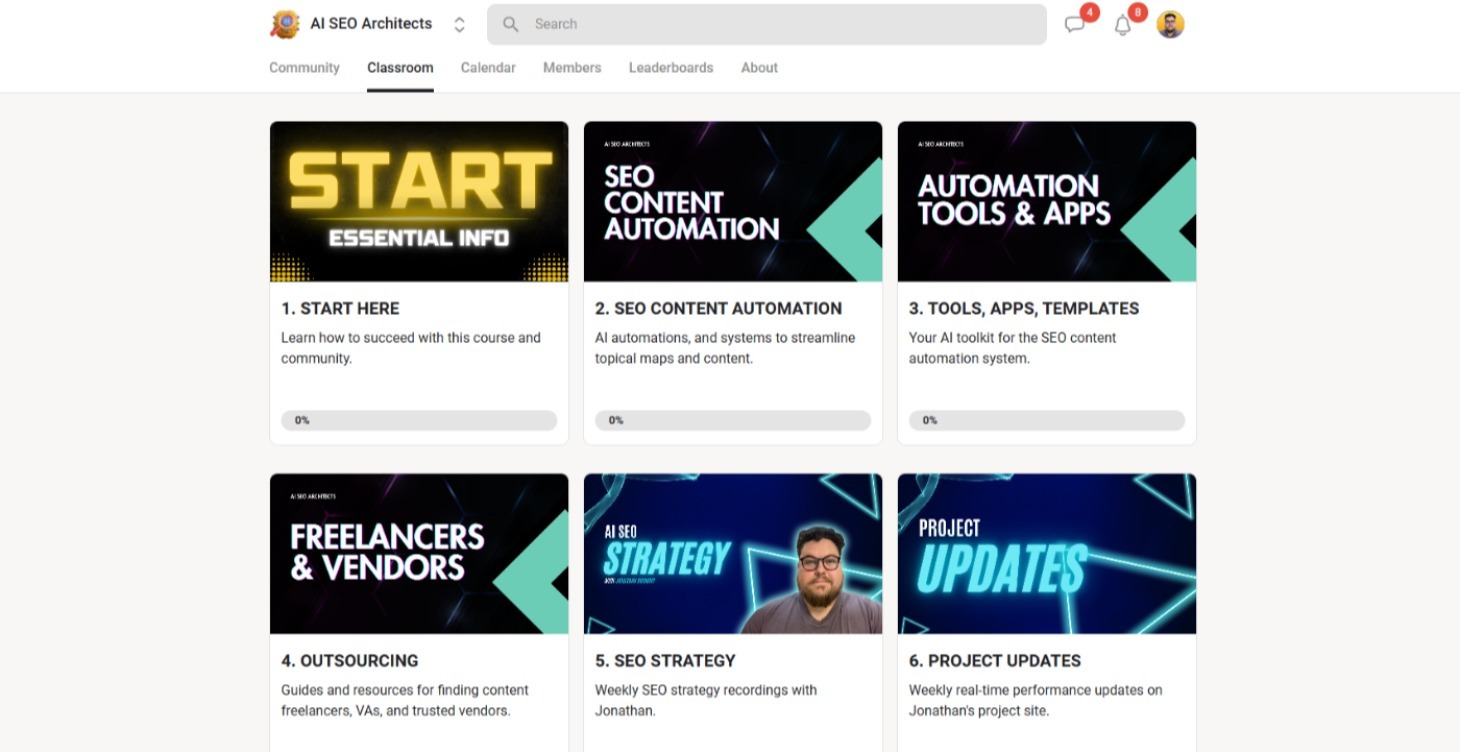Open the user profile avatar
The height and width of the screenshot is (752, 1460).
(x=1171, y=25)
